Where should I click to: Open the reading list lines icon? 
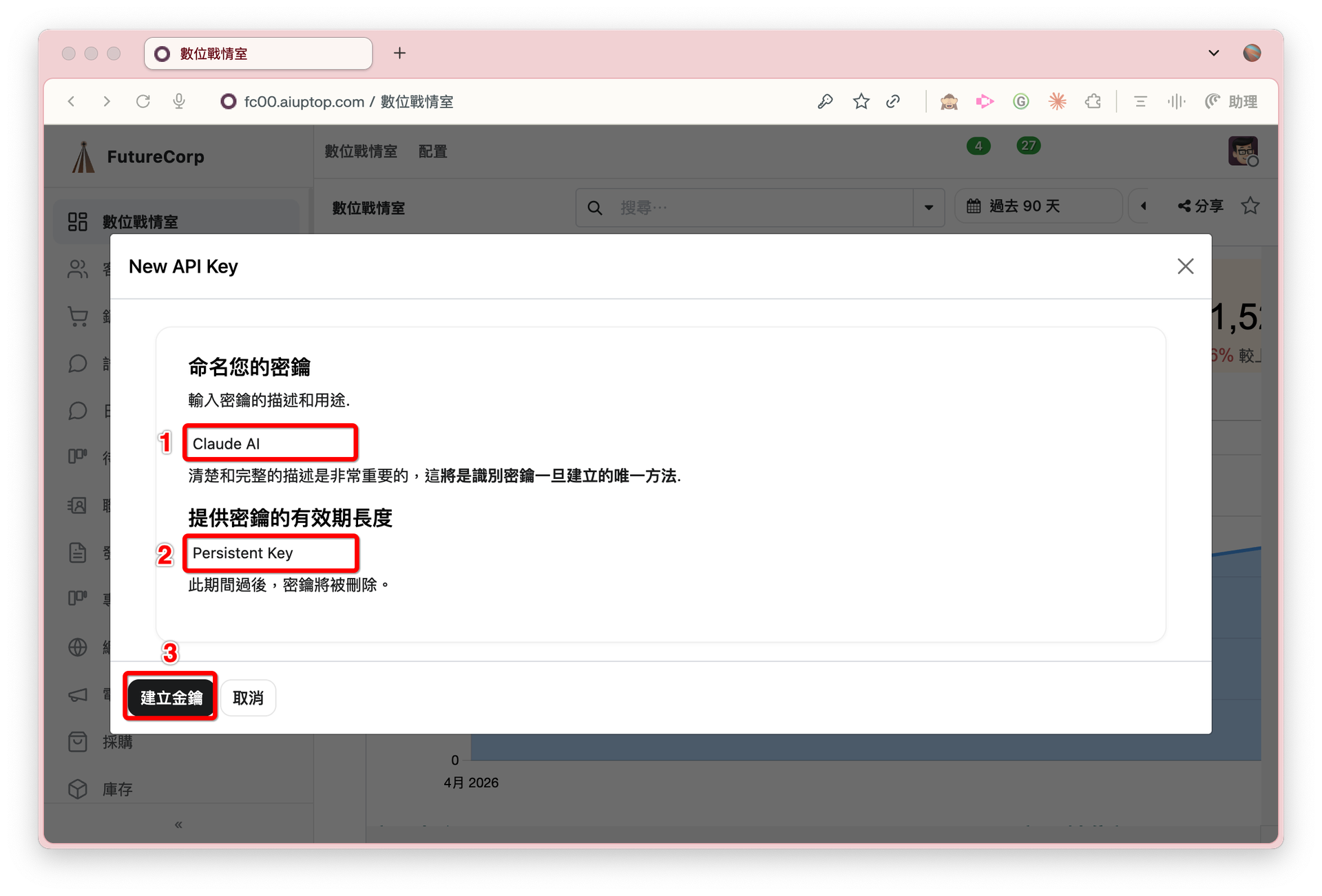pos(1140,102)
